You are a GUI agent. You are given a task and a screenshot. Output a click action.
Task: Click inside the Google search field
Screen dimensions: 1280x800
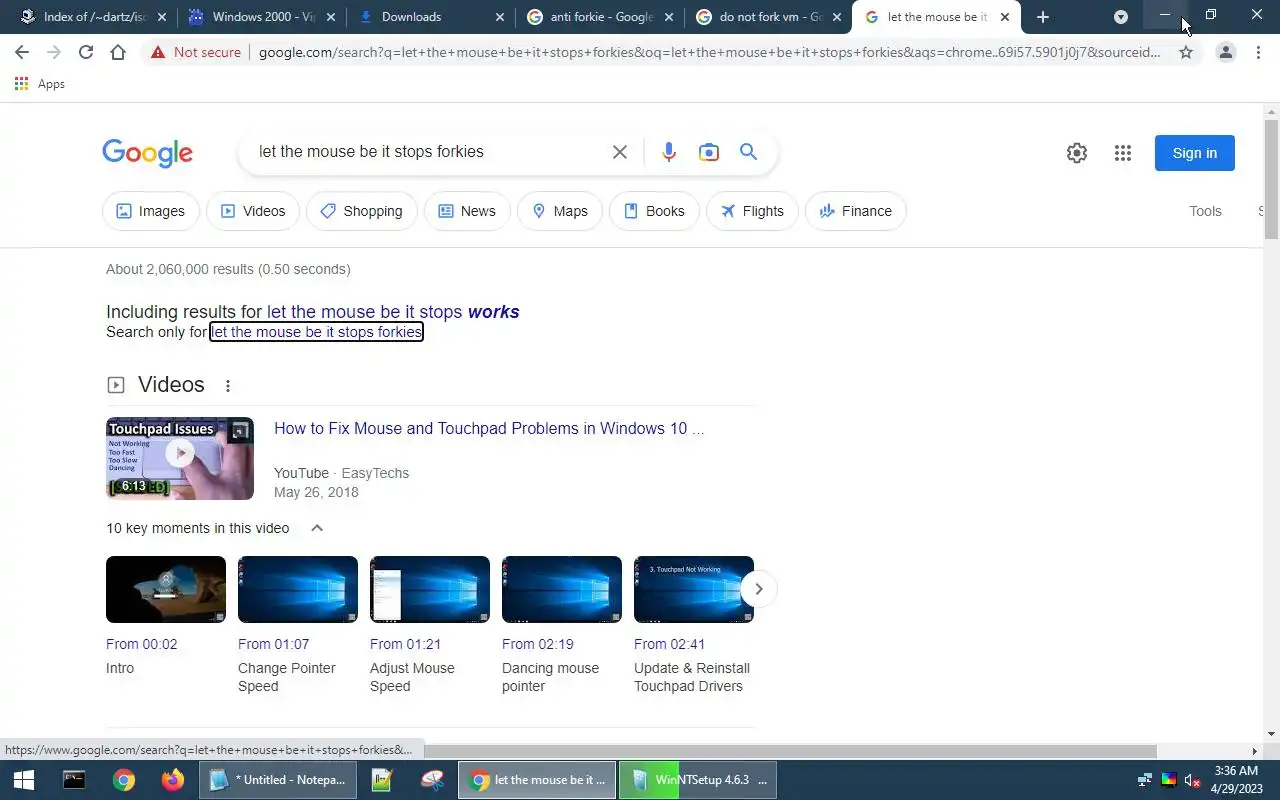coord(428,152)
